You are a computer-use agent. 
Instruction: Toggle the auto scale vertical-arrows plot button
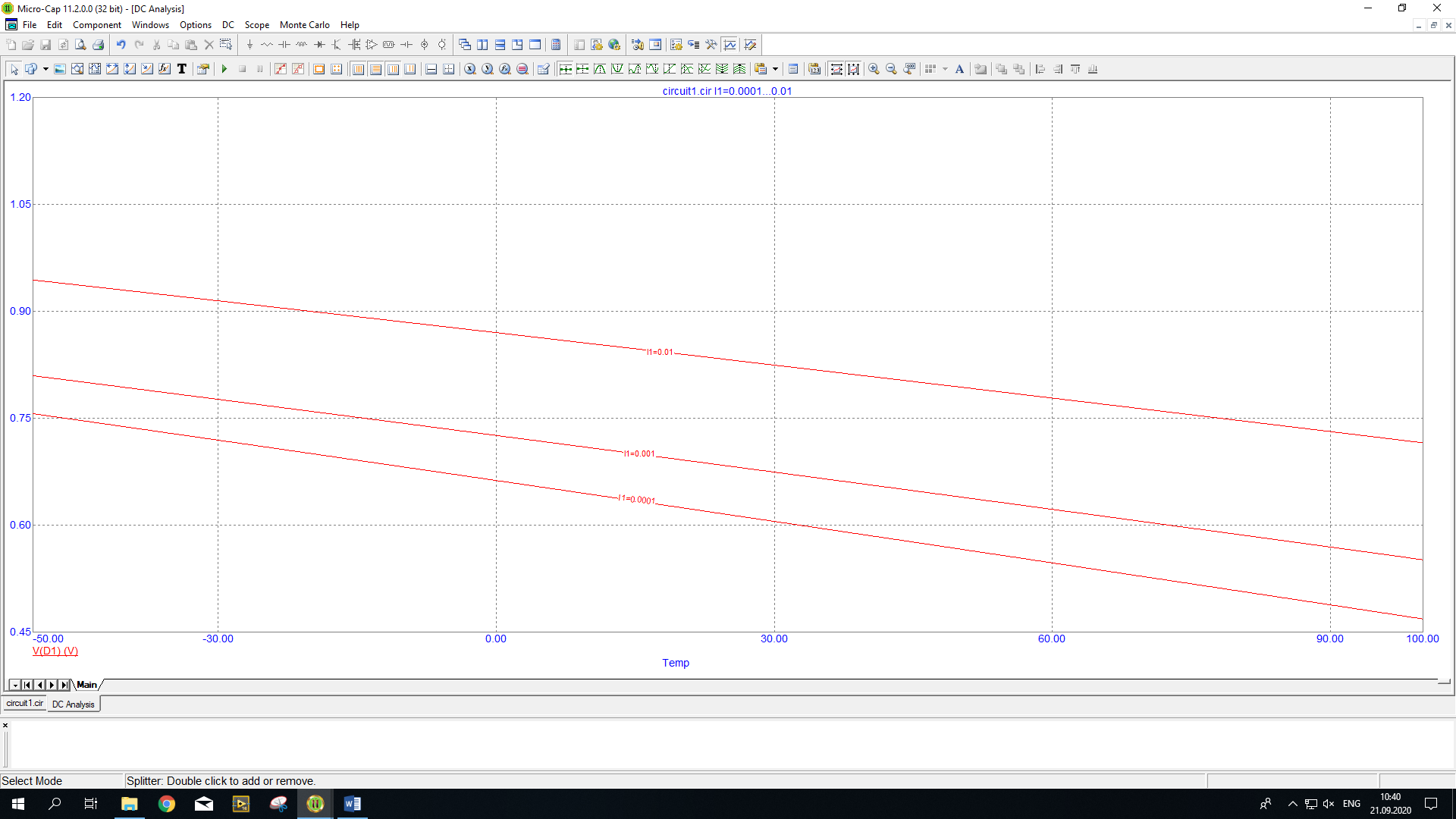[854, 69]
